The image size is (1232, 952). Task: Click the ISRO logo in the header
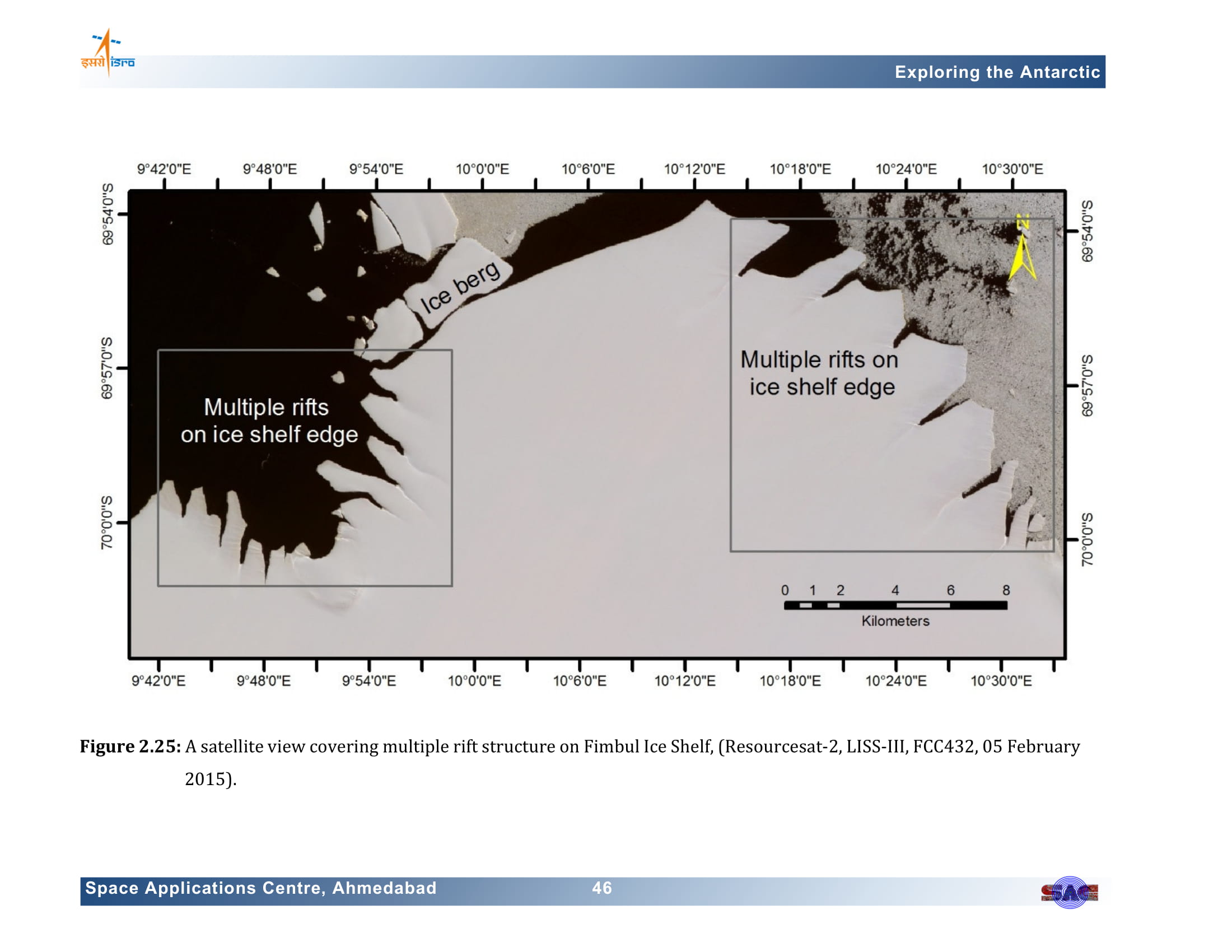pyautogui.click(x=108, y=53)
